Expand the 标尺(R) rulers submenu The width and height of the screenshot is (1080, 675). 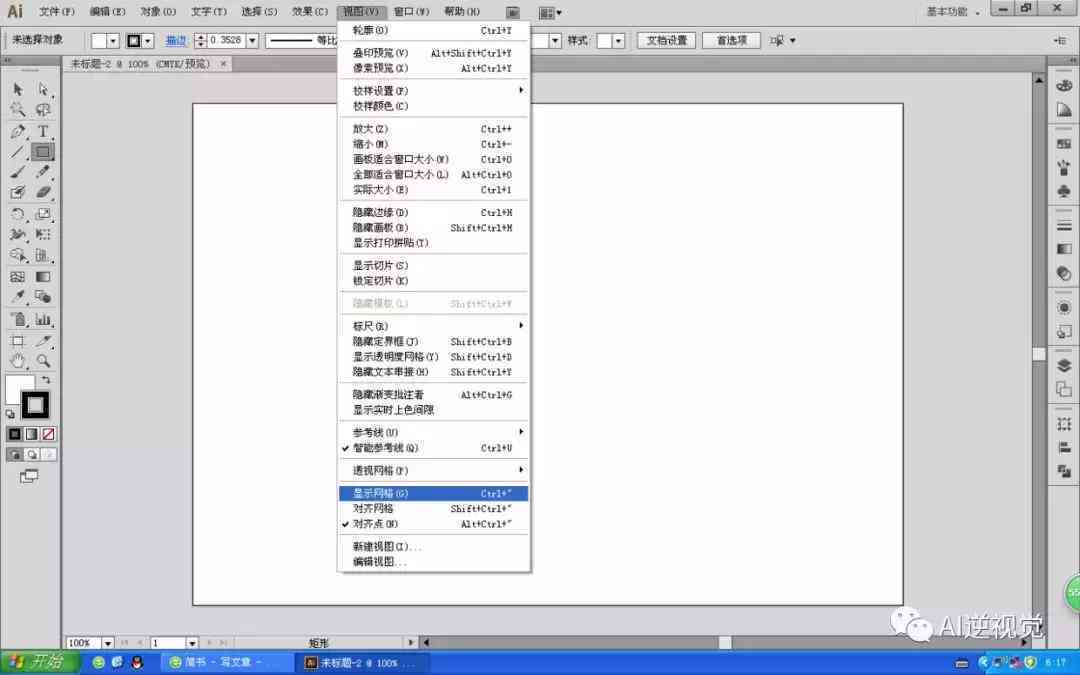coord(433,326)
